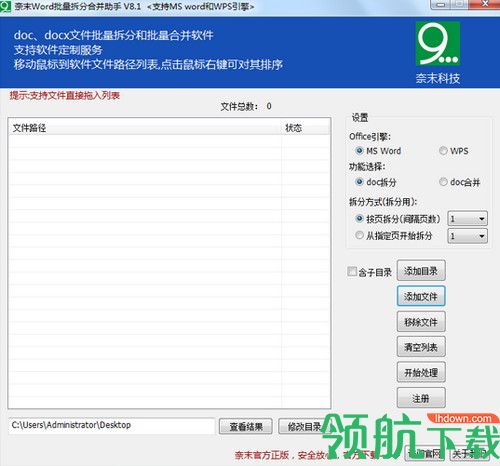Click the 清空列表 button
Image resolution: width=500 pixels, height=466 pixels.
coord(421,347)
